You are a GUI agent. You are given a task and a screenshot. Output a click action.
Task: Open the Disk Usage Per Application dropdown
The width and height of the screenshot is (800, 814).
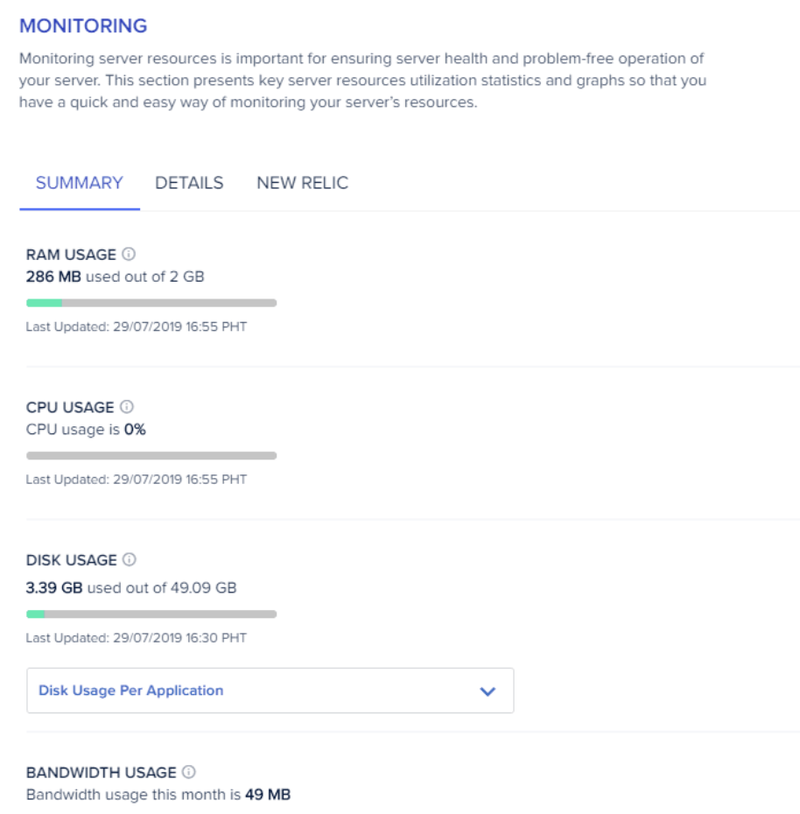(270, 690)
